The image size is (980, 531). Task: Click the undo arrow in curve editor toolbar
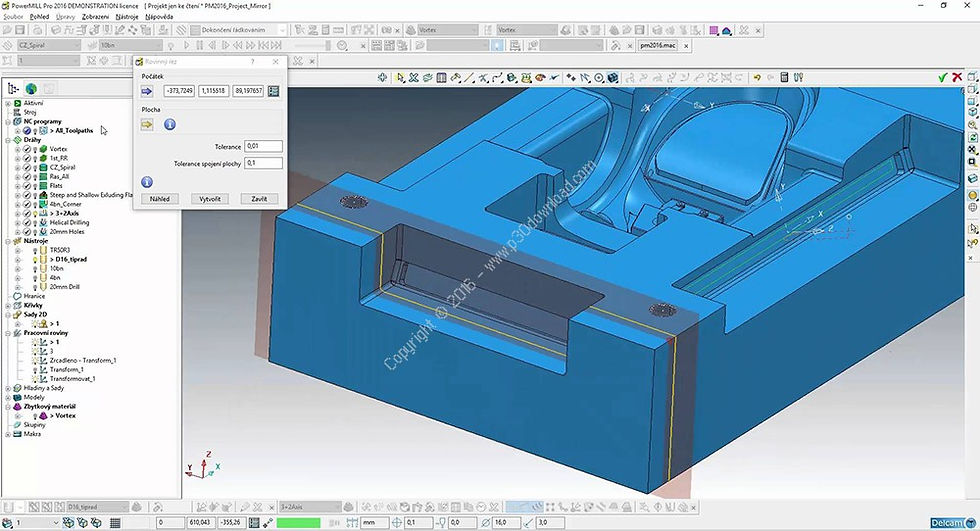point(757,77)
